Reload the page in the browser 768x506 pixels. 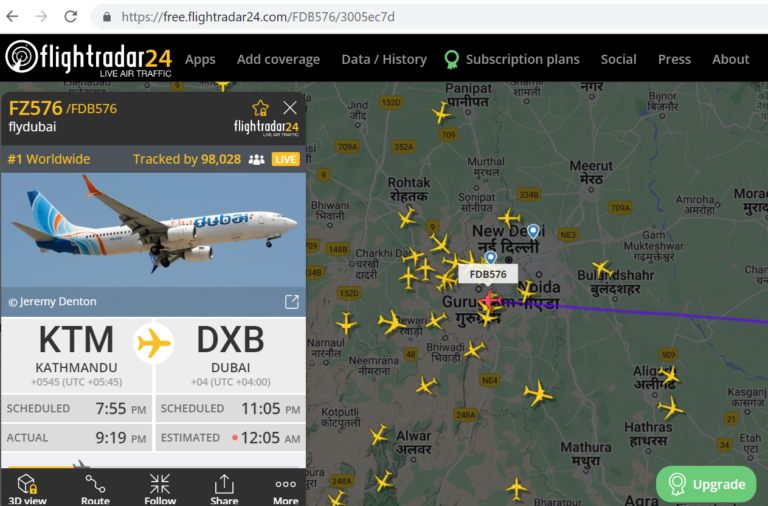pyautogui.click(x=71, y=17)
